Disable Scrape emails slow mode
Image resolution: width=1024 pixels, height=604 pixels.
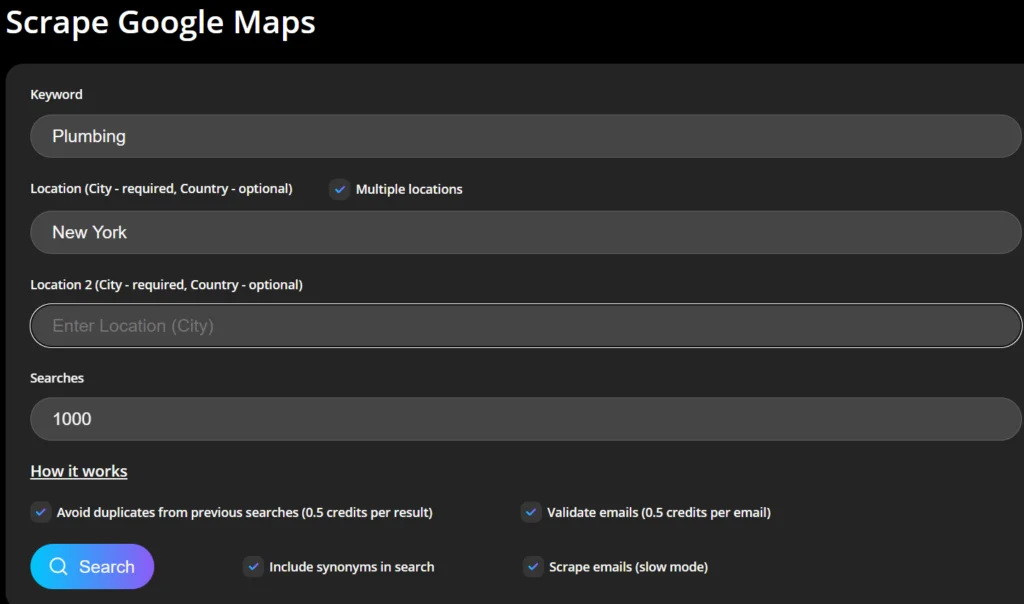tap(533, 567)
